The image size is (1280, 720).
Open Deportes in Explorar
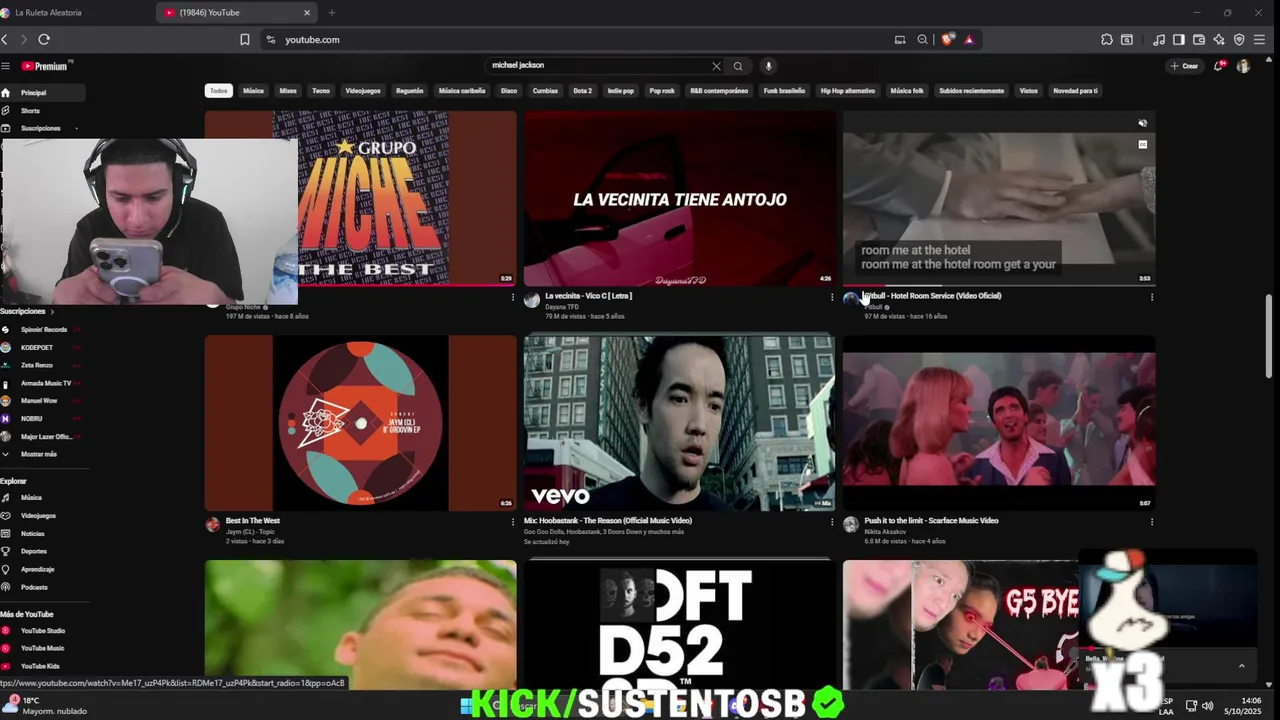point(34,551)
